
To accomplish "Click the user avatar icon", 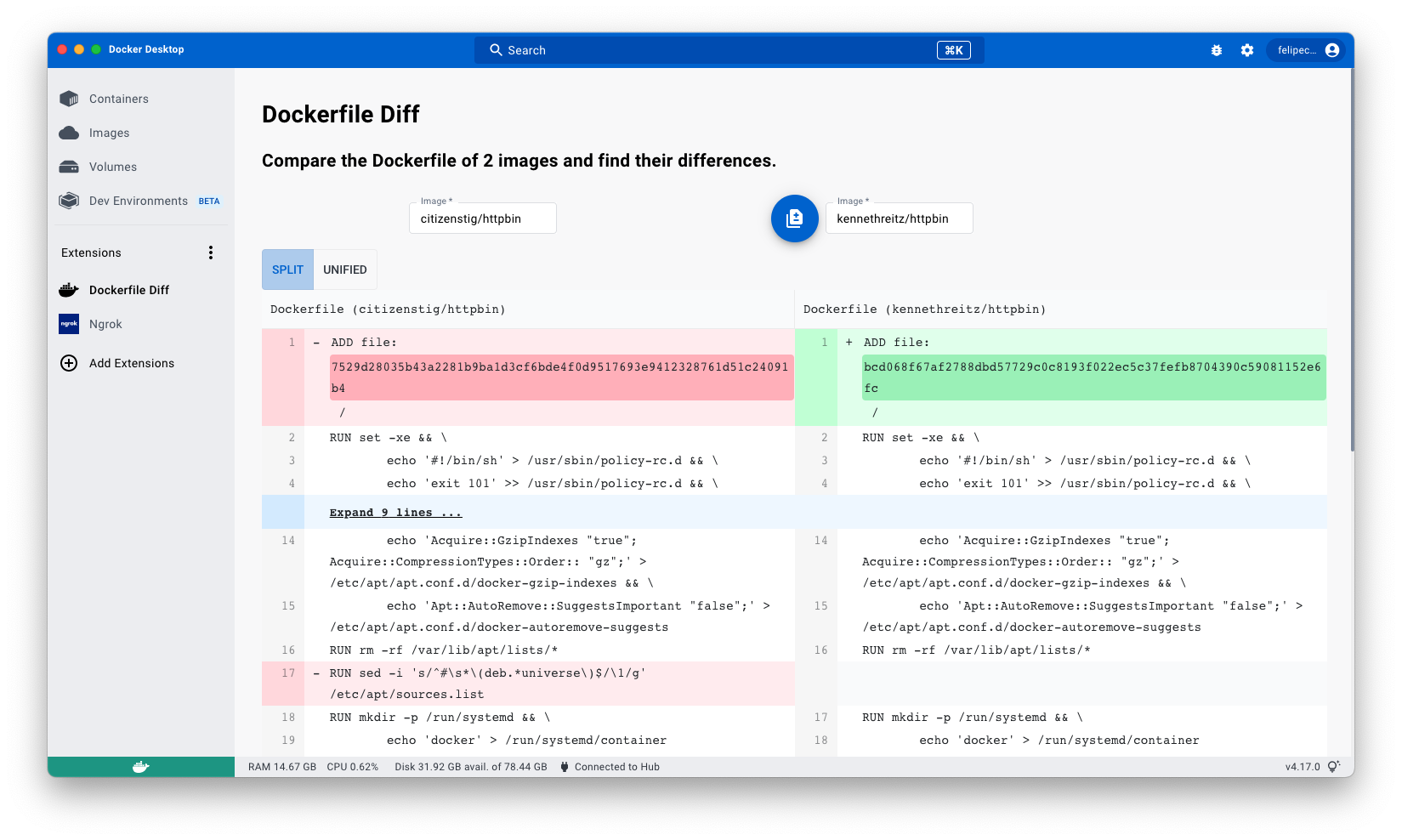I will tap(1332, 50).
